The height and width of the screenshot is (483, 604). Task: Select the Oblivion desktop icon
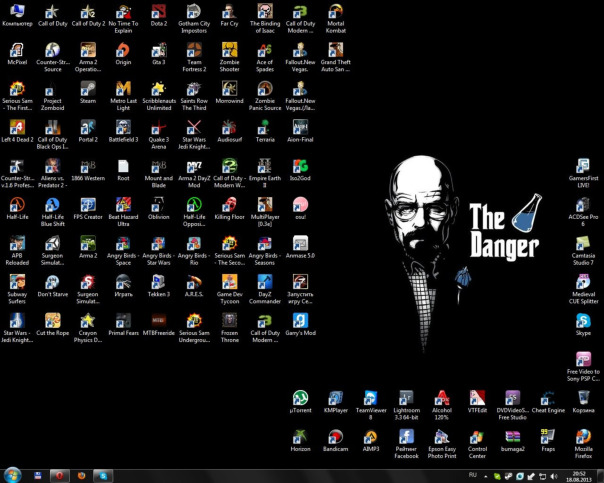tap(159, 209)
